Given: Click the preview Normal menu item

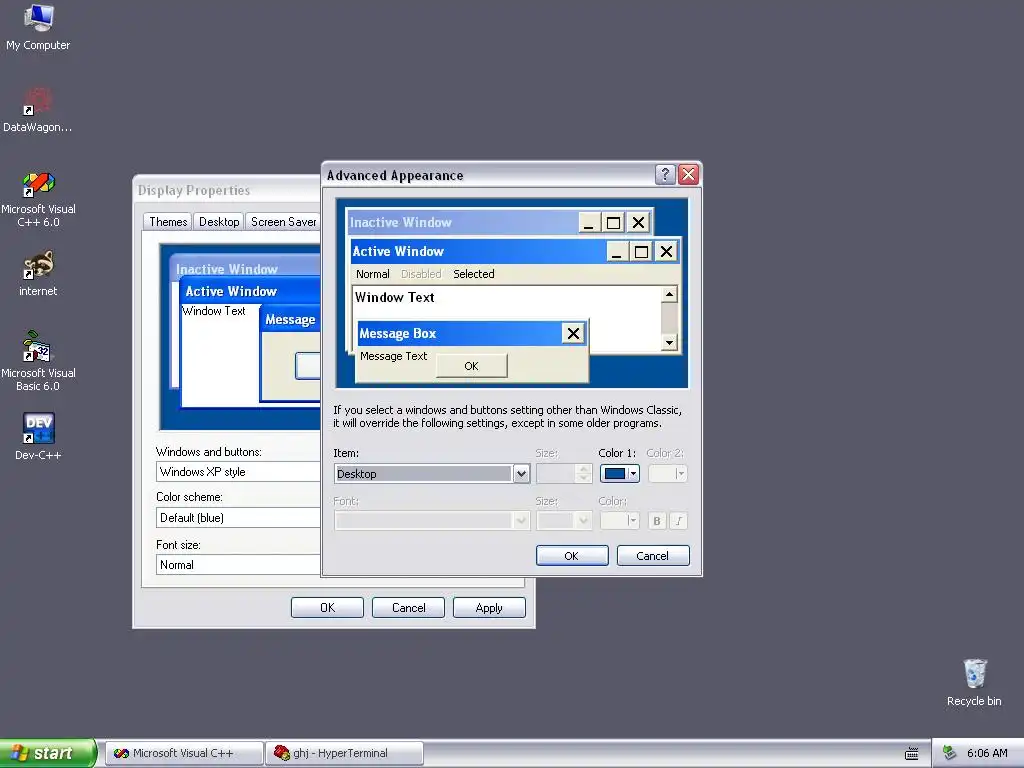Looking at the screenshot, I should pyautogui.click(x=372, y=274).
